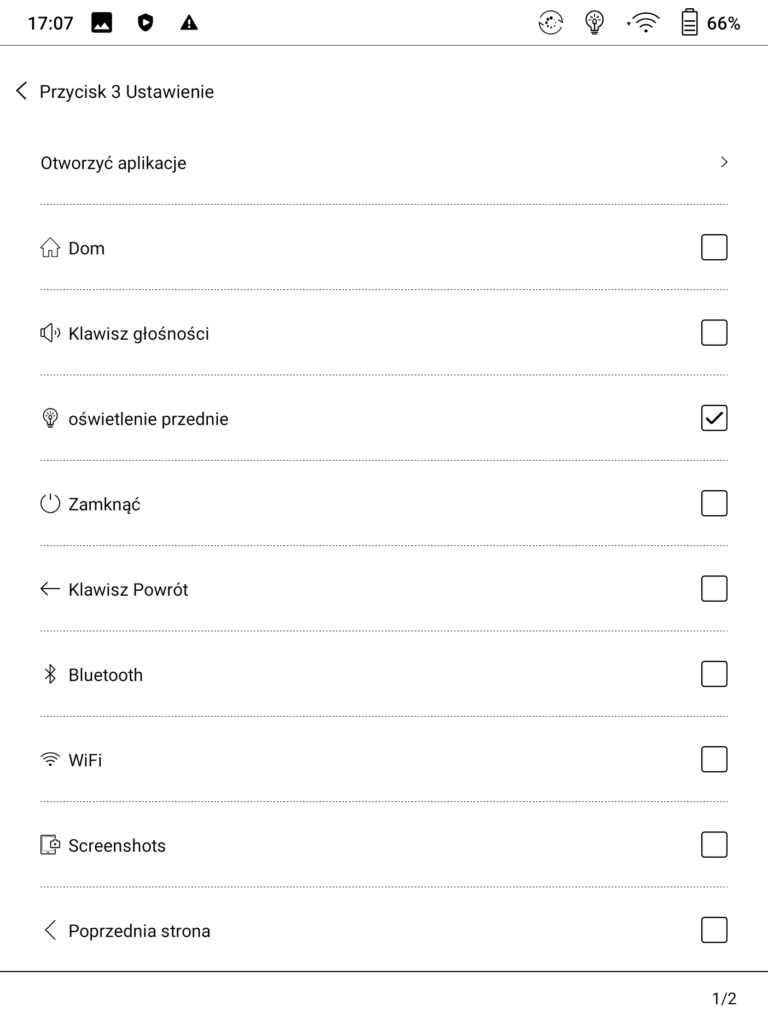This screenshot has height=1024, width=768.
Task: Click the power icon beside Zamknąć
Action: (50, 504)
